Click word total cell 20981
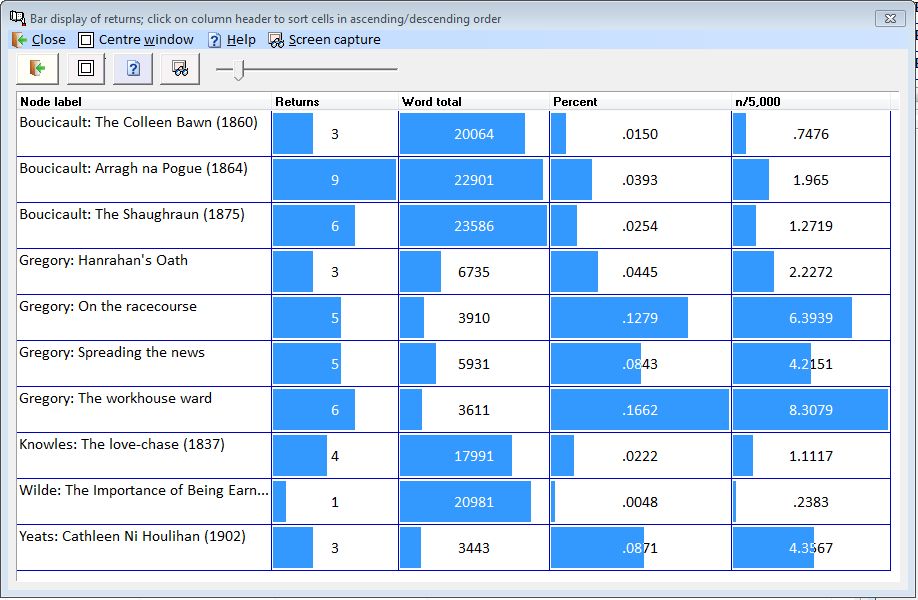 coord(474,502)
